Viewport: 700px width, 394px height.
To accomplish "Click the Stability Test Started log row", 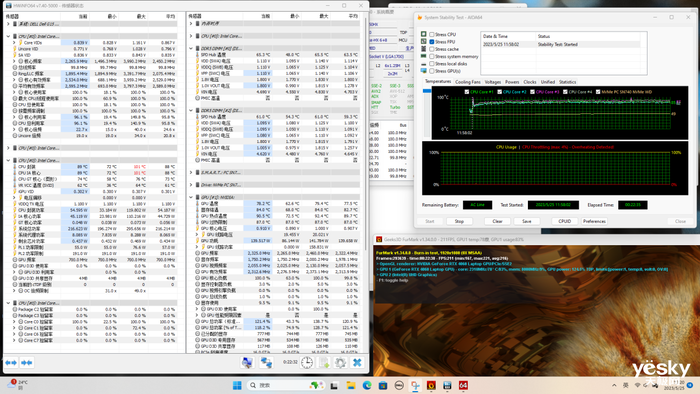I will click(562, 44).
